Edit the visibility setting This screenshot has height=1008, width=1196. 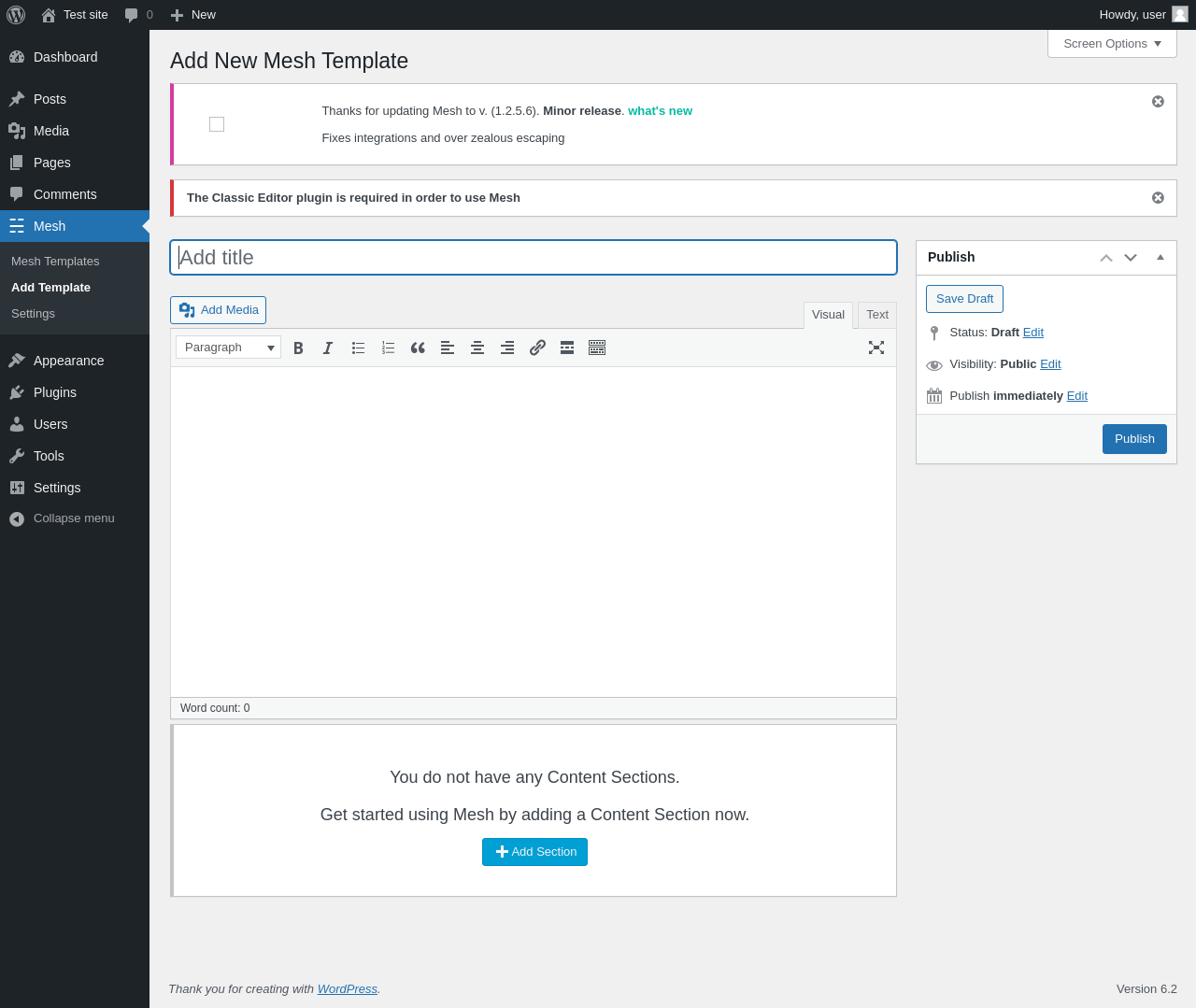(x=1050, y=364)
